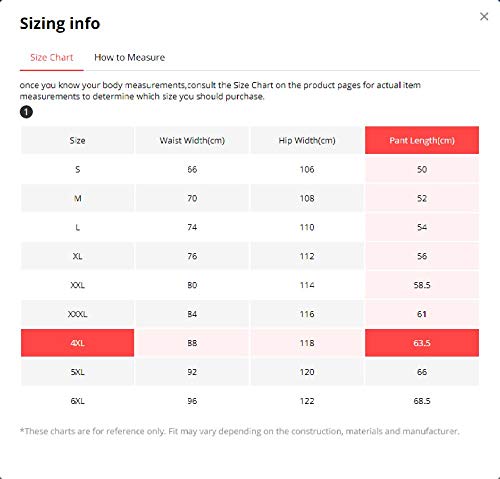The image size is (500, 479).
Task: Select the 4XL size row
Action: (x=250, y=343)
